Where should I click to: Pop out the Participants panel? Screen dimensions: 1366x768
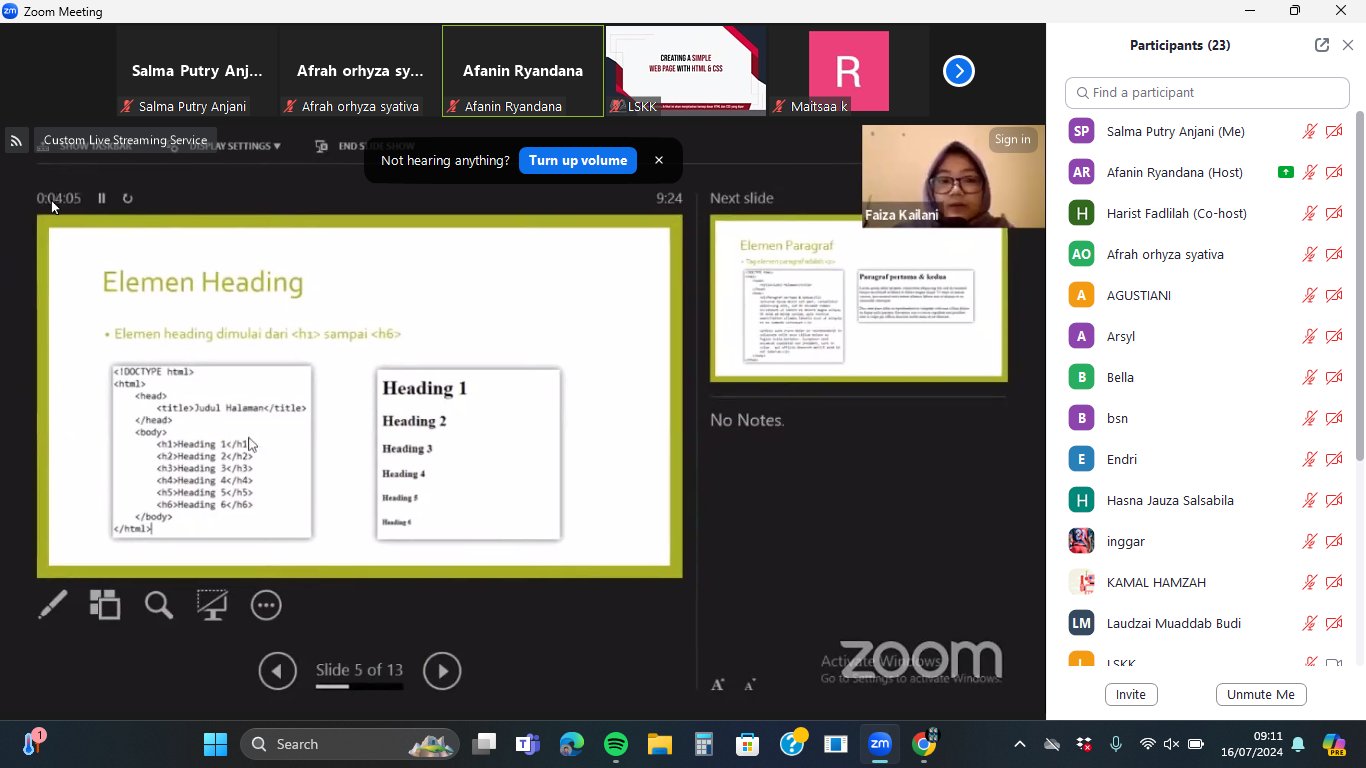click(1322, 45)
